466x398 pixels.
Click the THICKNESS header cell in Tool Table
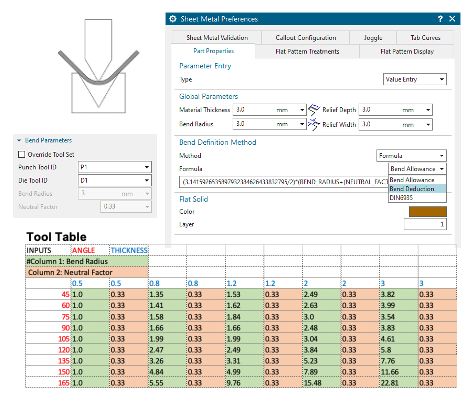pos(129,250)
